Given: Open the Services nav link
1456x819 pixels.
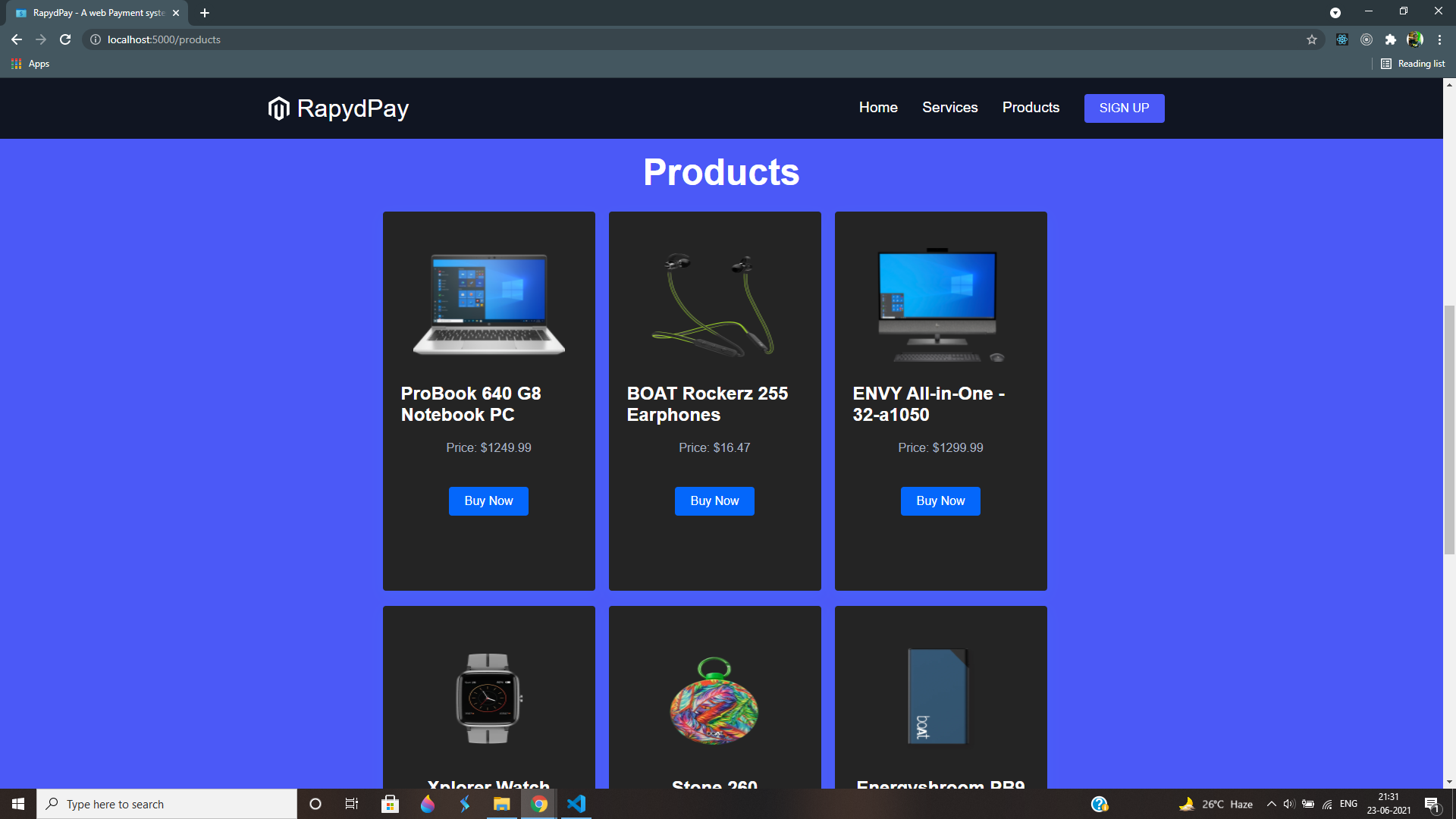Looking at the screenshot, I should 949,108.
